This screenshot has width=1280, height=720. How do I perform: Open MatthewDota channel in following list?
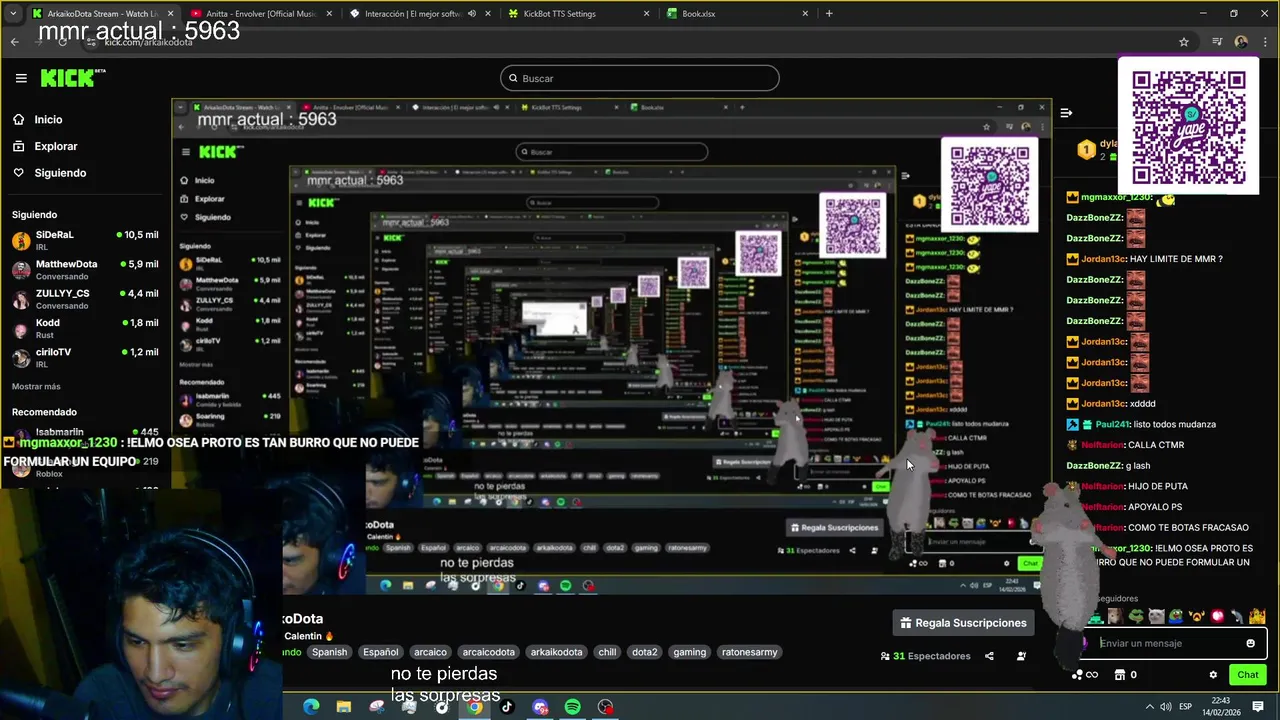(85, 269)
